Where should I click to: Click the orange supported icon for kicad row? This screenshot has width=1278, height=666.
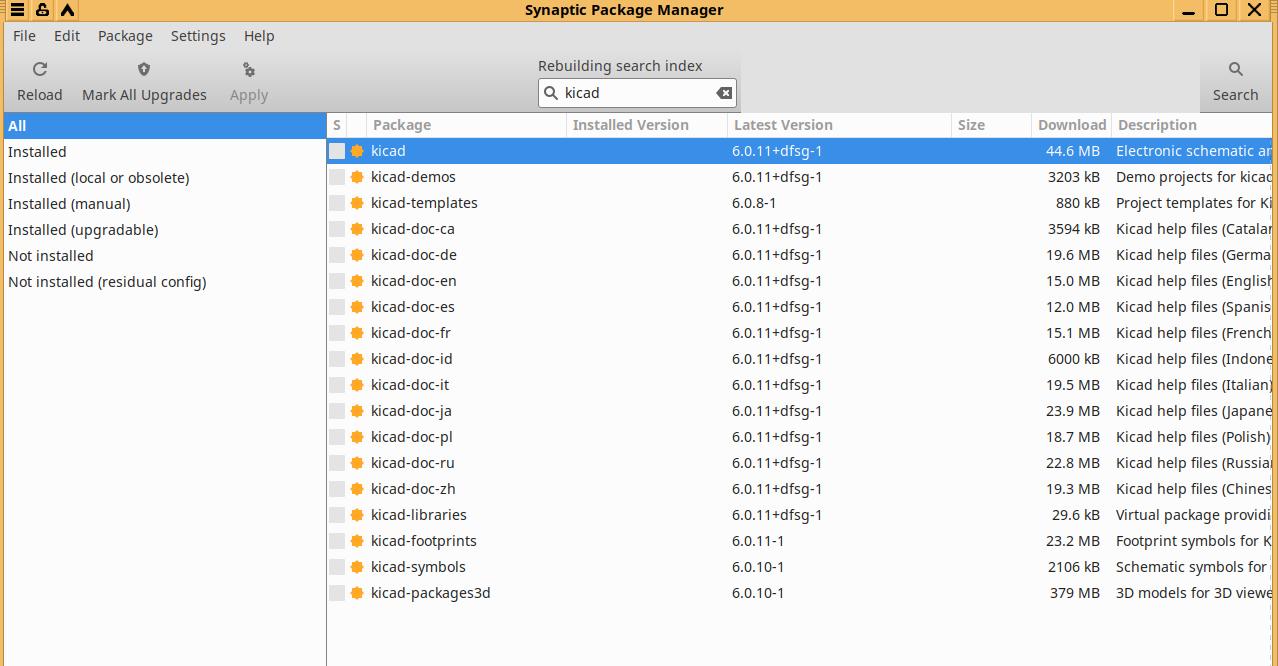(x=357, y=151)
